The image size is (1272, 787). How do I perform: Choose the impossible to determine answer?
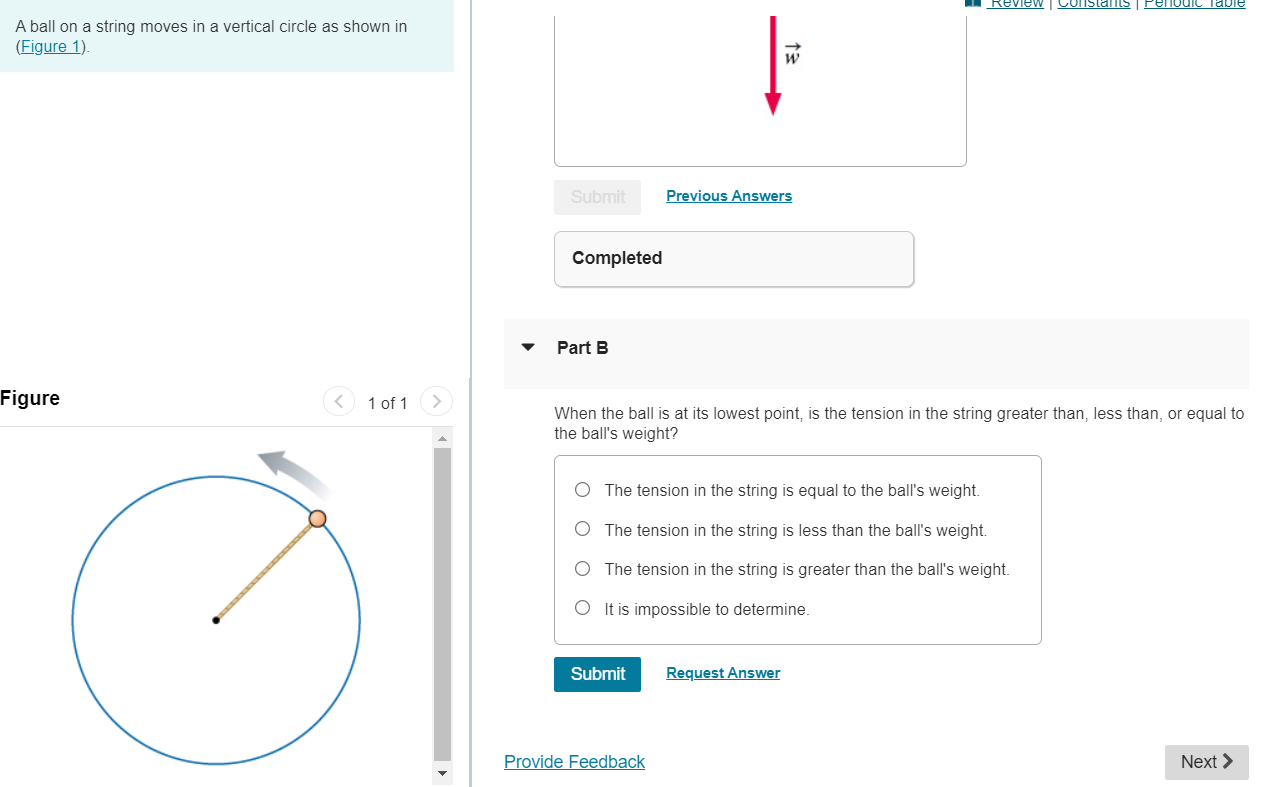(x=582, y=607)
